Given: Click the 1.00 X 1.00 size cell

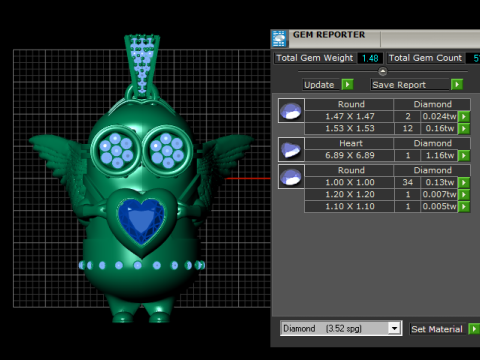Looking at the screenshot, I should coord(350,182).
